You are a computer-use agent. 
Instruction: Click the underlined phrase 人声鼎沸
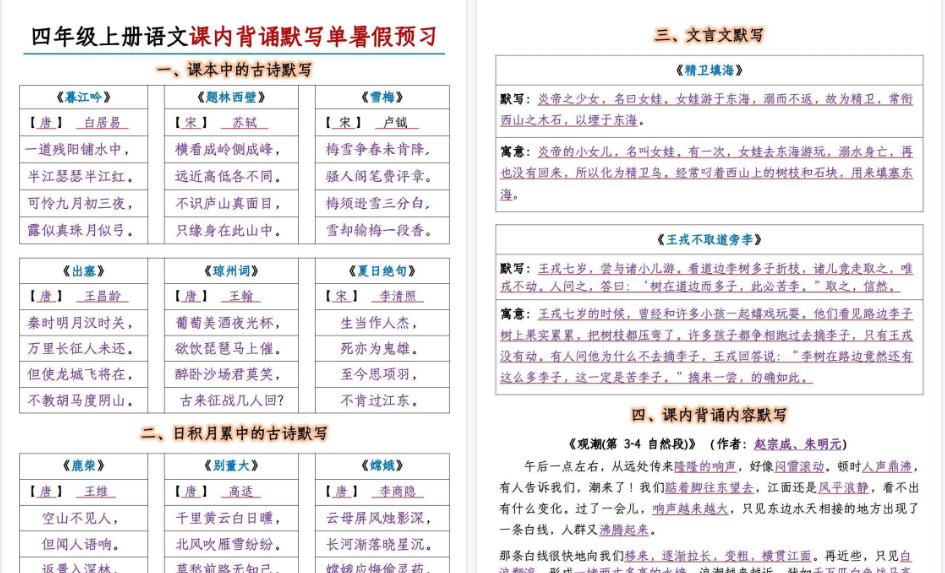point(887,466)
